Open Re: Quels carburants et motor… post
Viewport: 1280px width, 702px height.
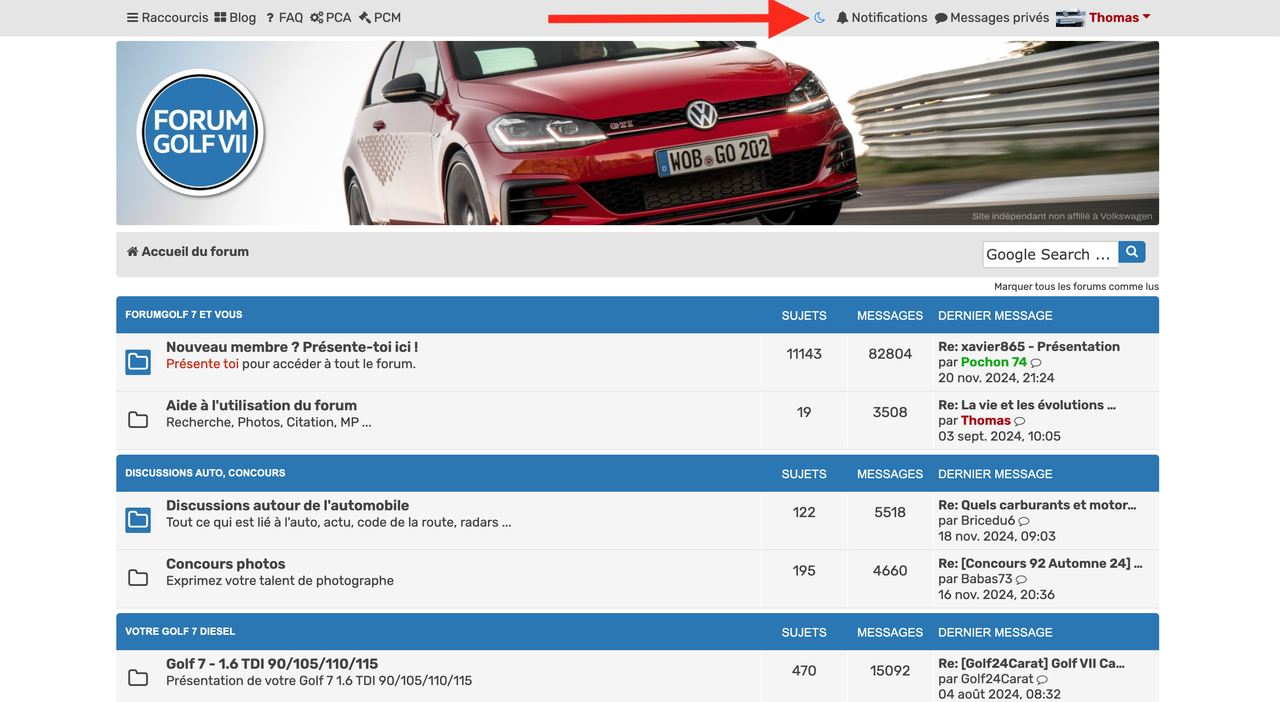[x=1037, y=504]
